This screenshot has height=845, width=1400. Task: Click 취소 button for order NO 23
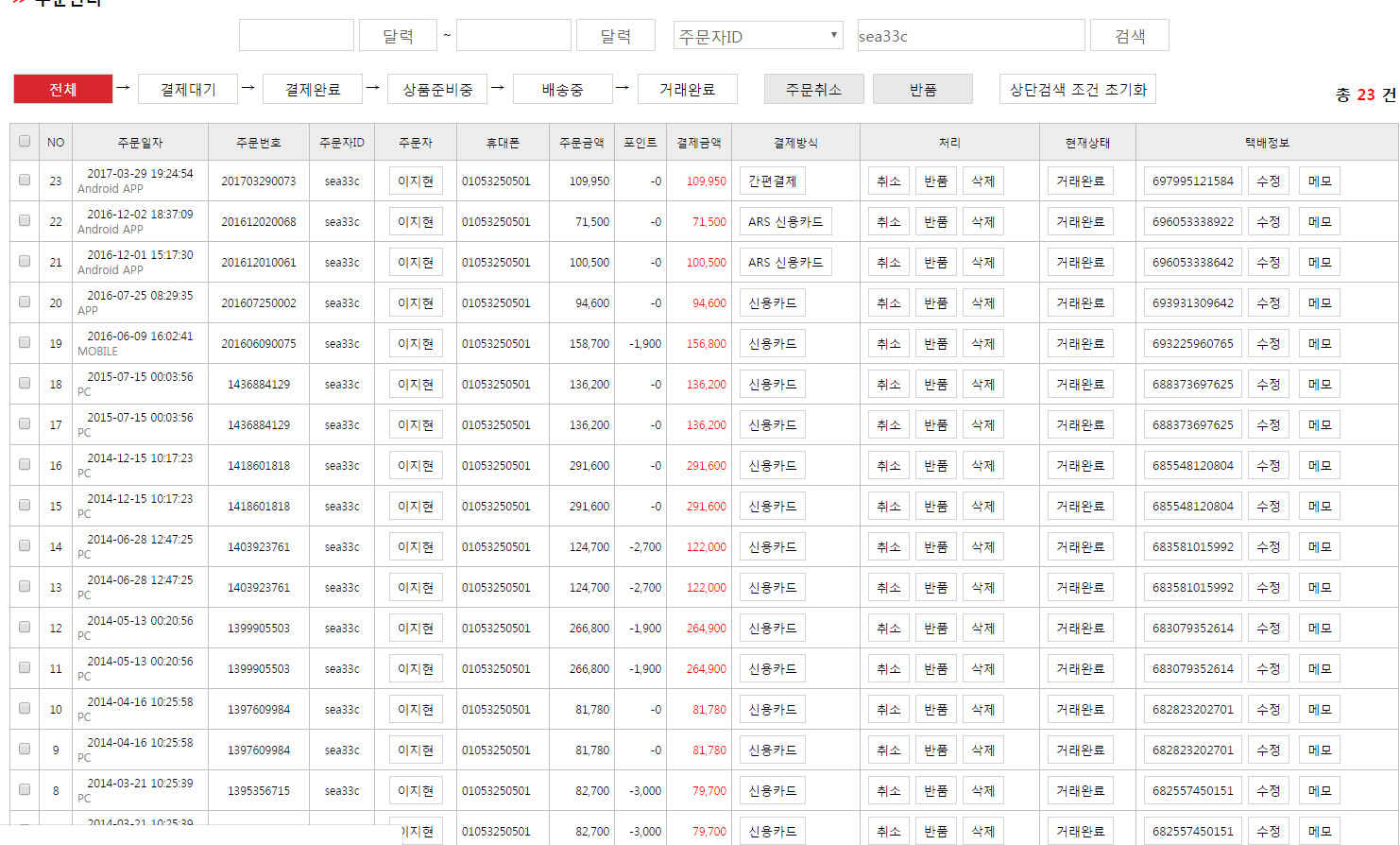point(889,181)
